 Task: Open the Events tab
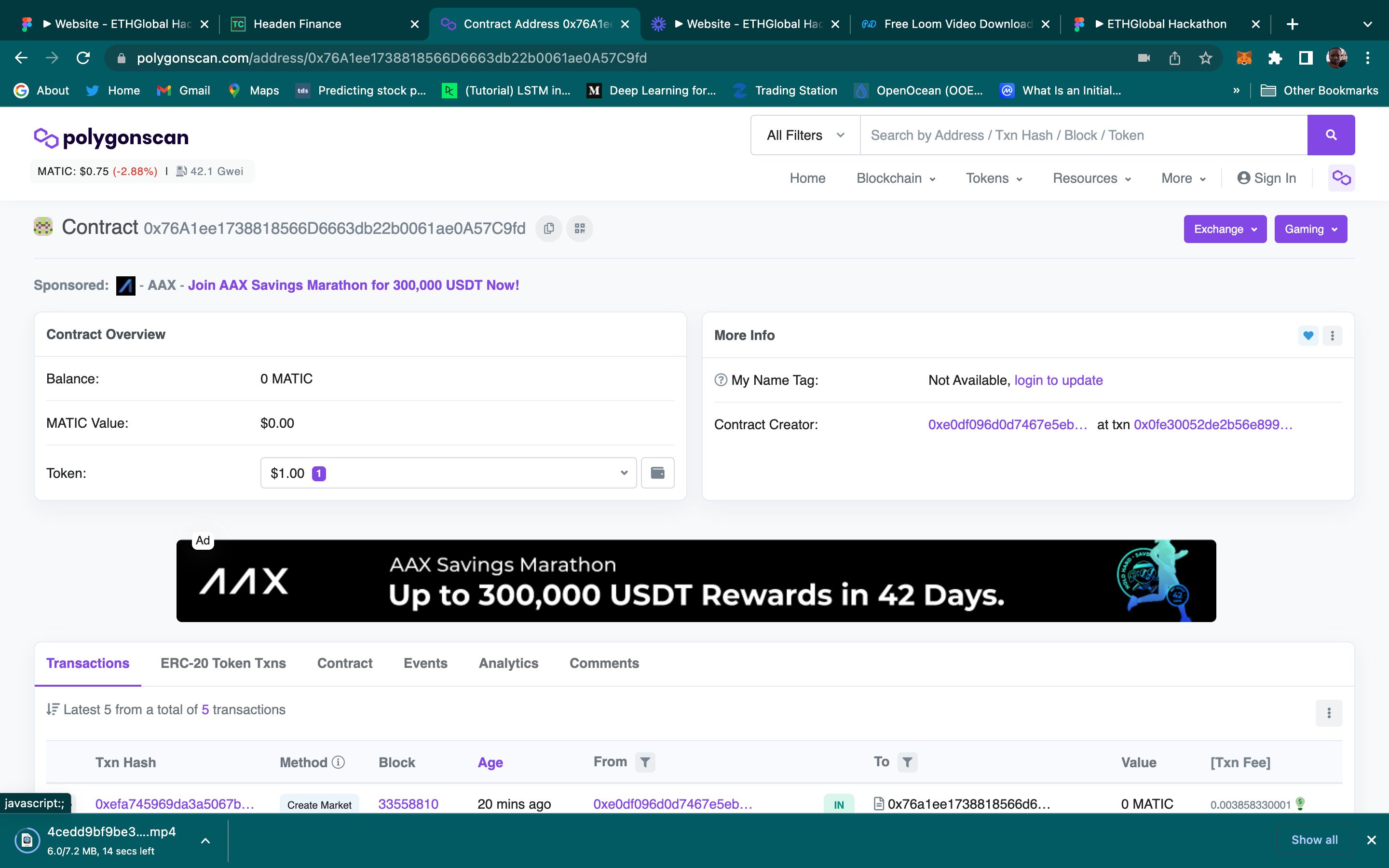point(425,663)
